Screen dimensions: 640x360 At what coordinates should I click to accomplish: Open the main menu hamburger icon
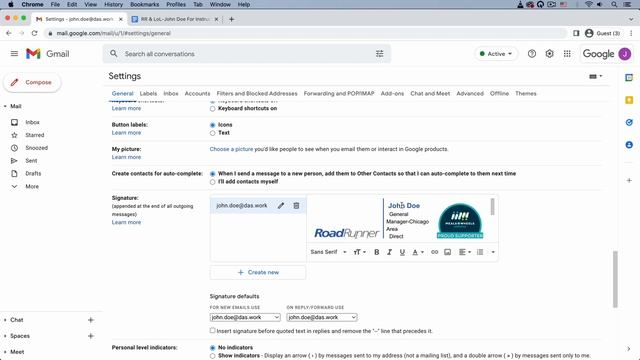pyautogui.click(x=14, y=53)
